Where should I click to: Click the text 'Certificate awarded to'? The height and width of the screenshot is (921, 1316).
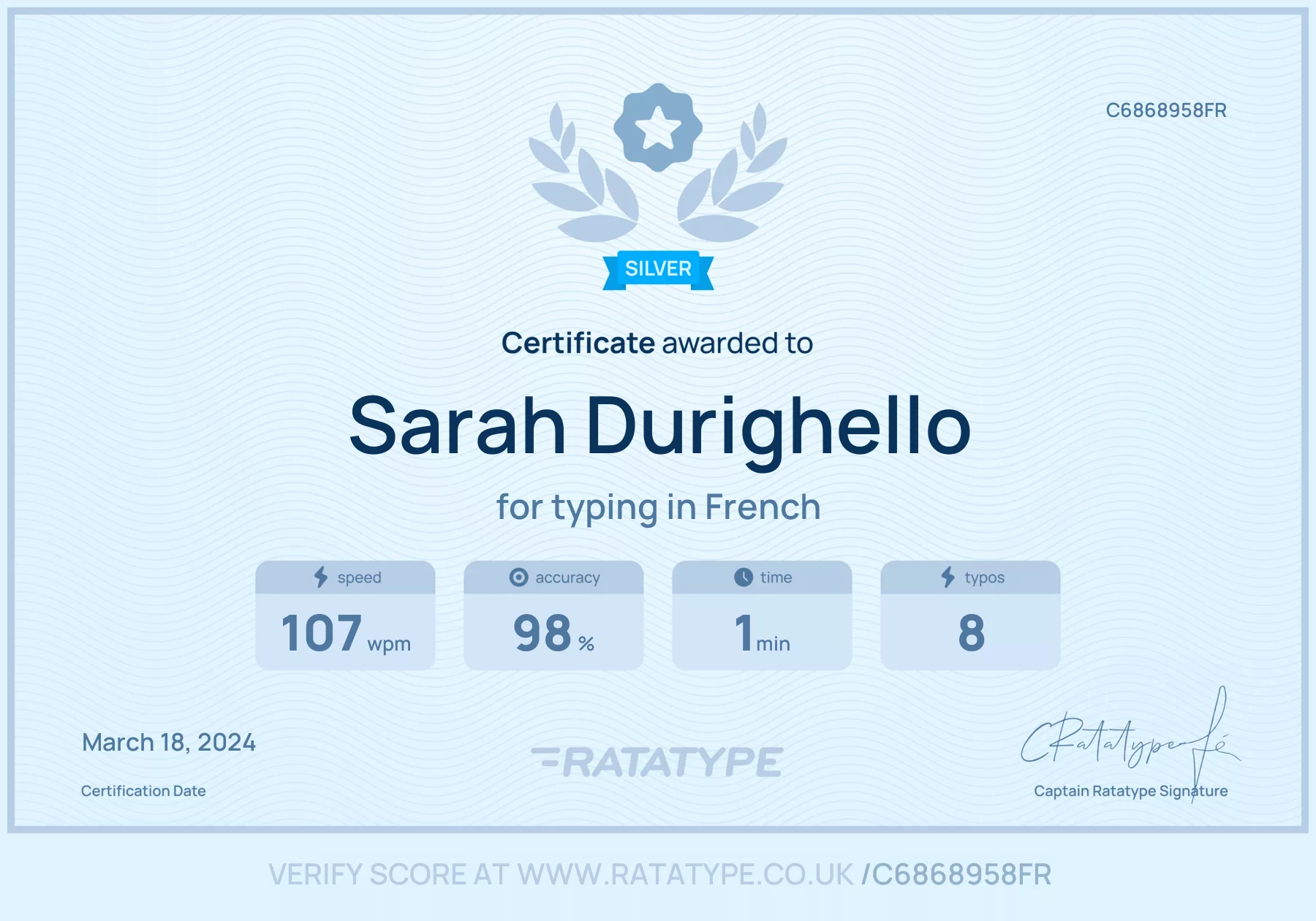coord(657,344)
